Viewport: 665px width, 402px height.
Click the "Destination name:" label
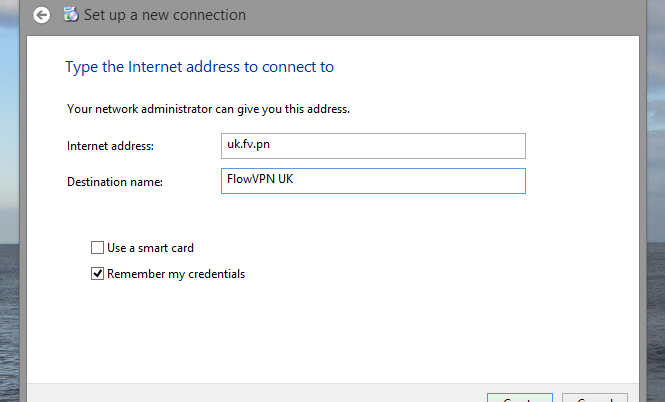[114, 182]
